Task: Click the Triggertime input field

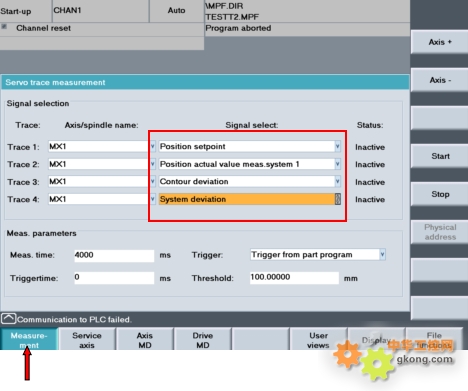Action: [x=114, y=278]
